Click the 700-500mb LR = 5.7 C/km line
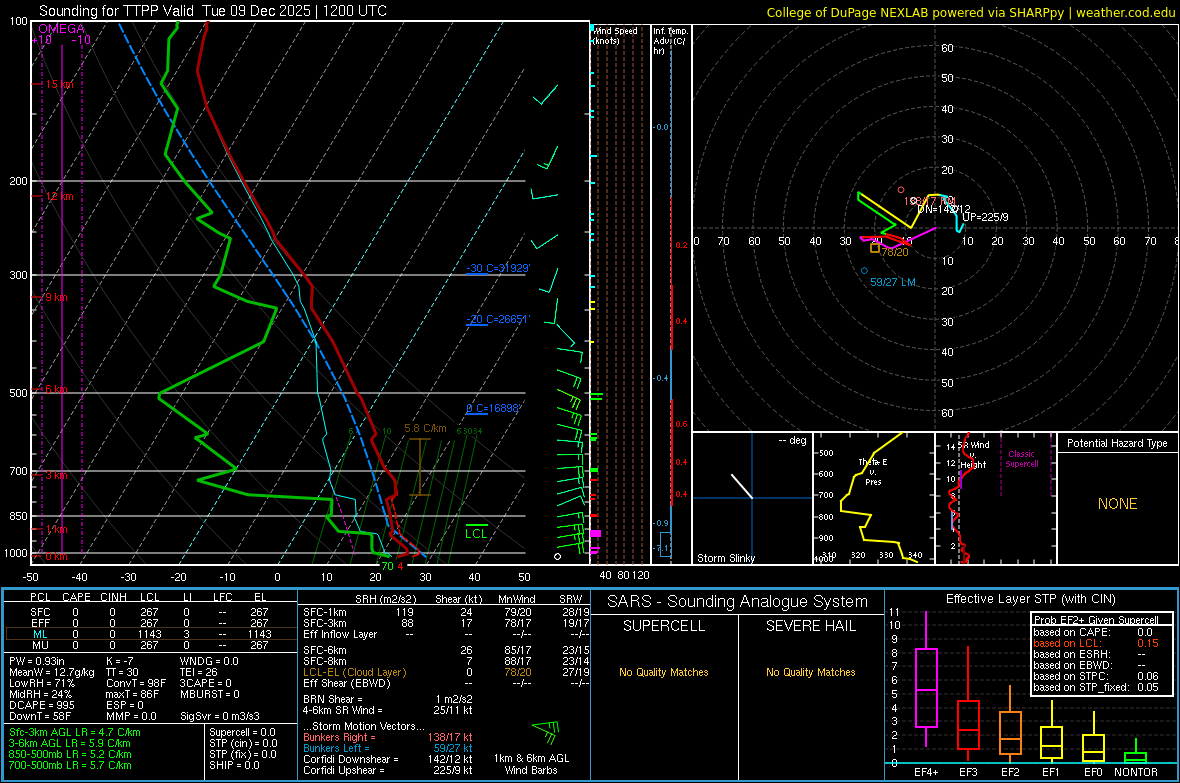This screenshot has width=1180, height=783. 70,765
